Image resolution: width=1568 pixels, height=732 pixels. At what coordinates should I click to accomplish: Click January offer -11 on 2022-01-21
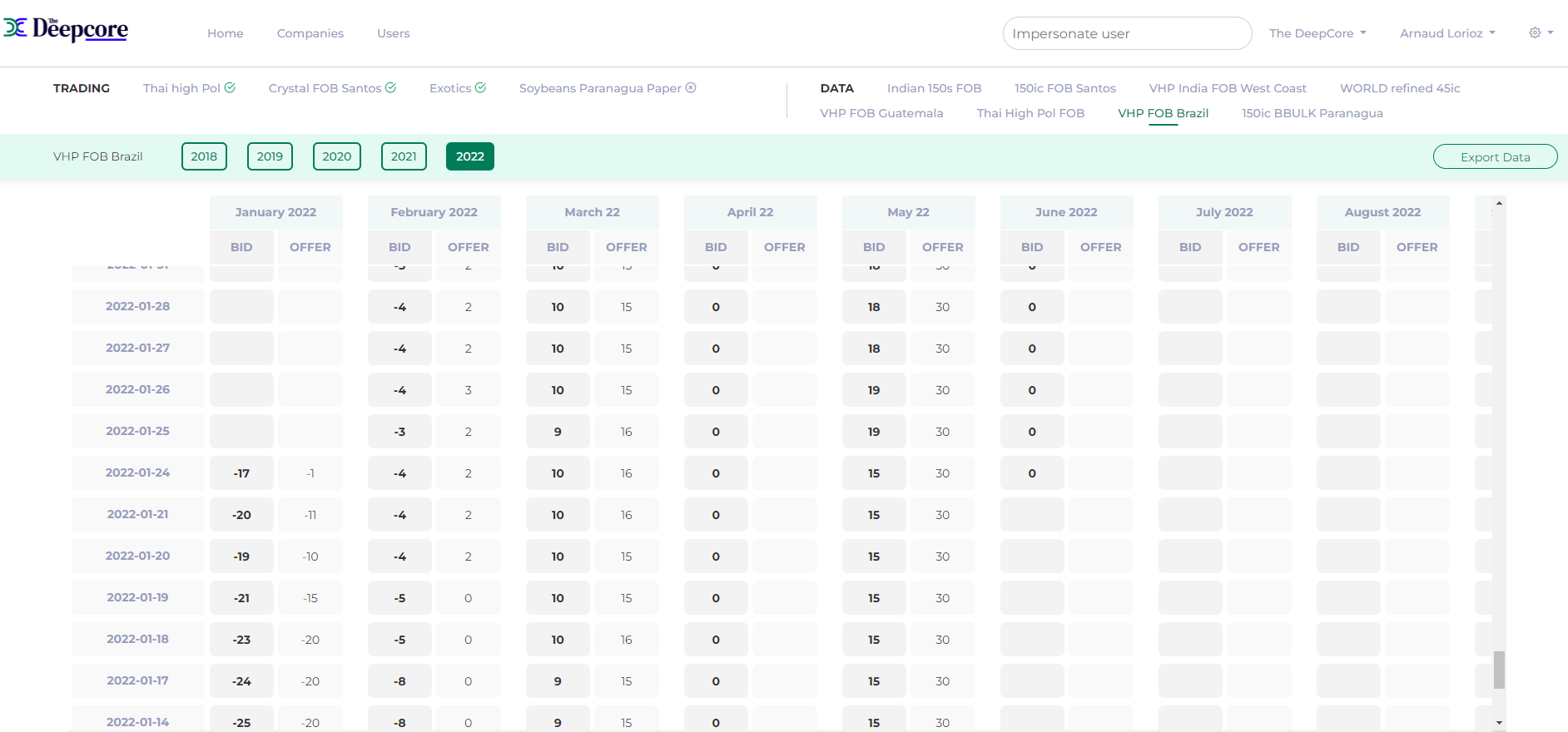[310, 515]
